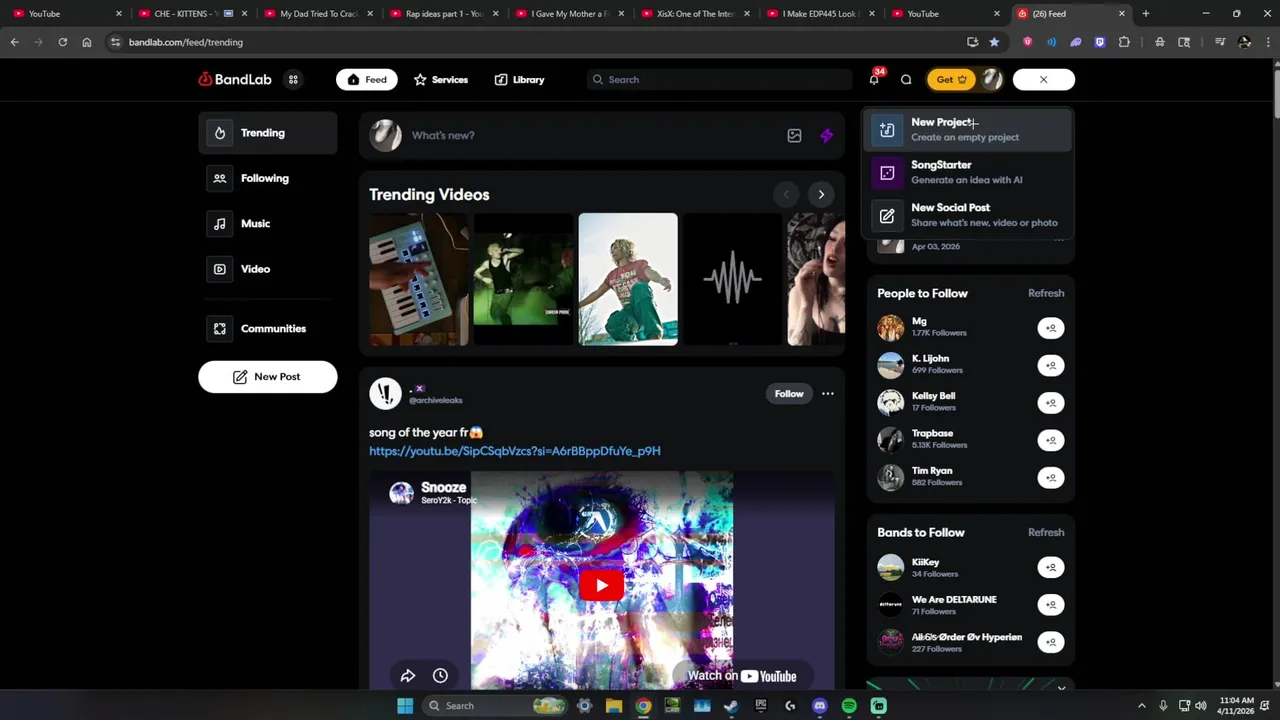Screen dimensions: 1280x720
Task: Open the chat messages icon
Action: click(906, 80)
